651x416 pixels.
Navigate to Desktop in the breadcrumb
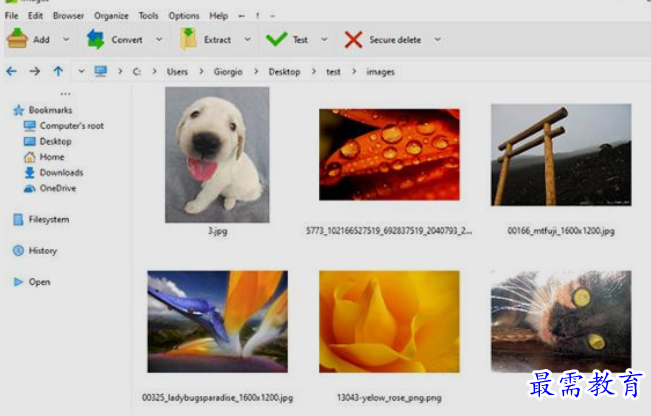[x=284, y=72]
